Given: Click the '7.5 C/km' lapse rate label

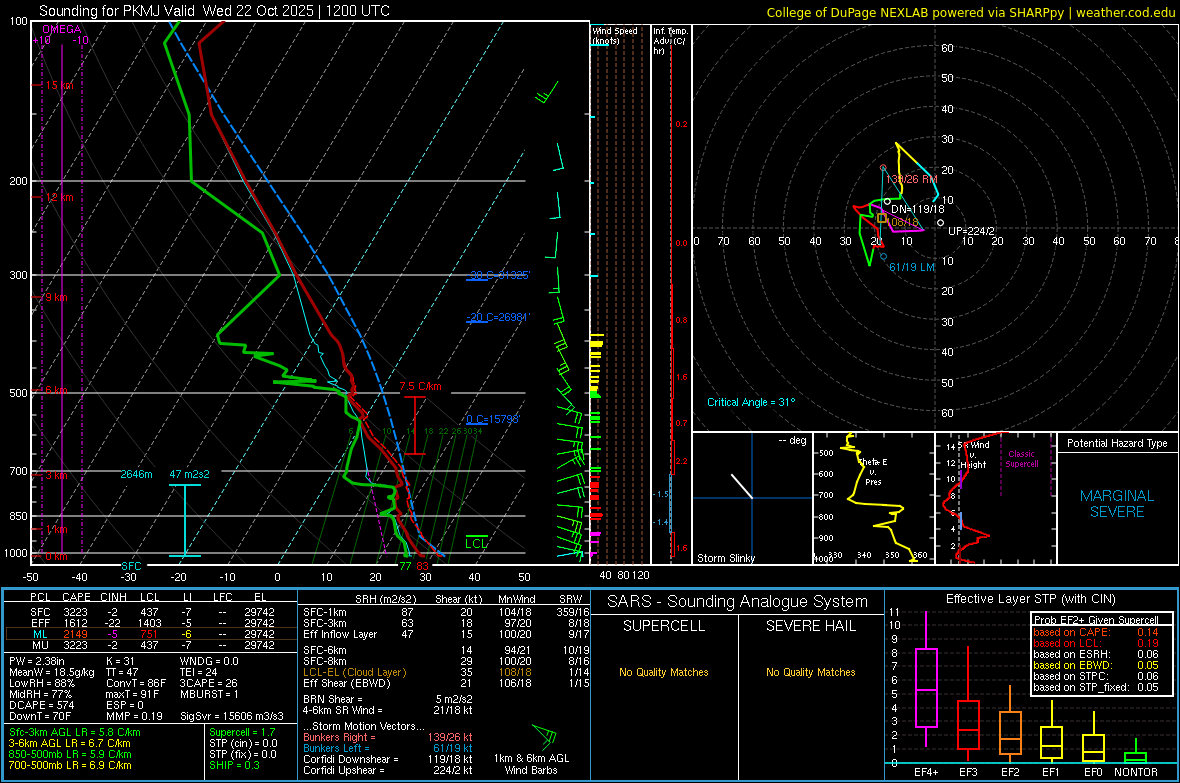Looking at the screenshot, I should point(420,386).
